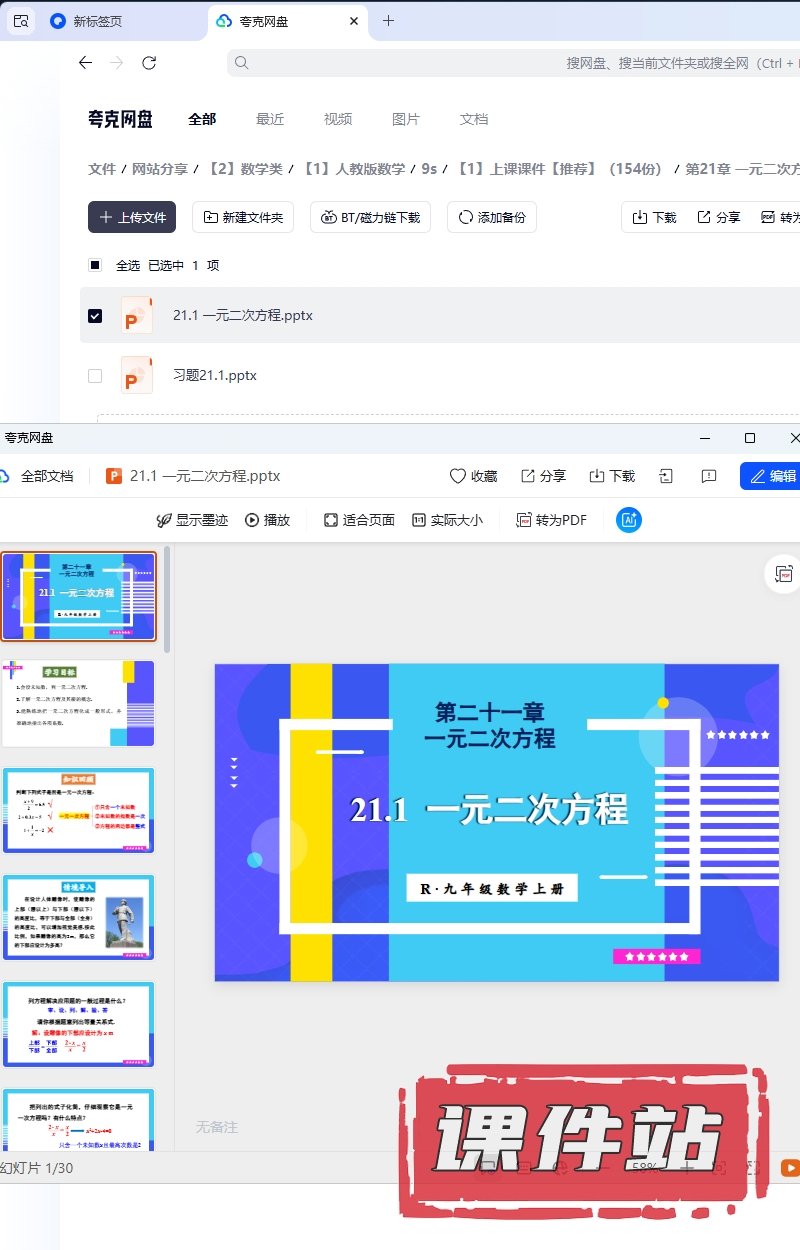Uncheck the 21.1 一元二次方程.pptx checkbox
The height and width of the screenshot is (1250, 800).
95,315
